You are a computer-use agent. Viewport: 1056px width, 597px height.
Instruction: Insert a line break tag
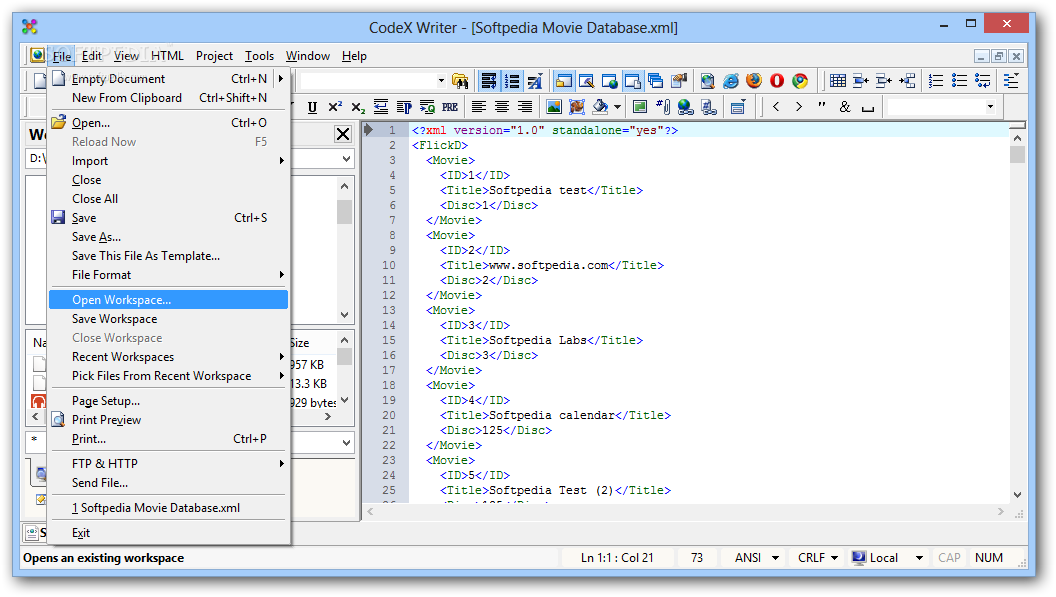coord(381,107)
